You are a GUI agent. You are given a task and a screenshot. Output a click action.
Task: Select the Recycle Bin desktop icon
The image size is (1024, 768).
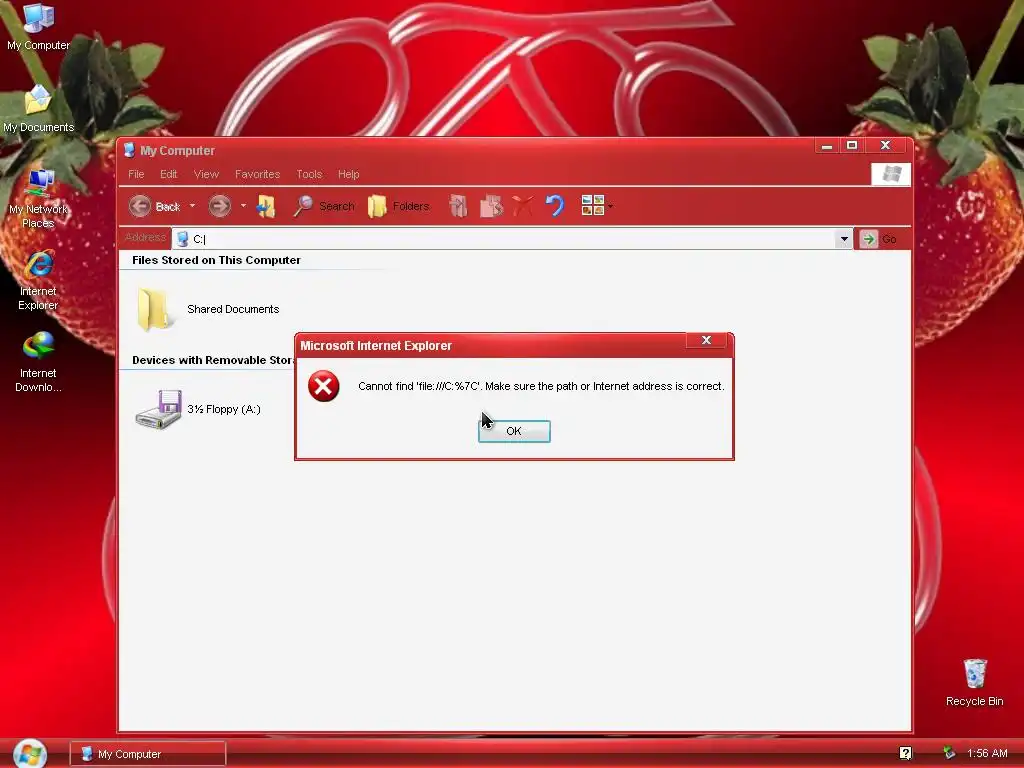tap(974, 682)
